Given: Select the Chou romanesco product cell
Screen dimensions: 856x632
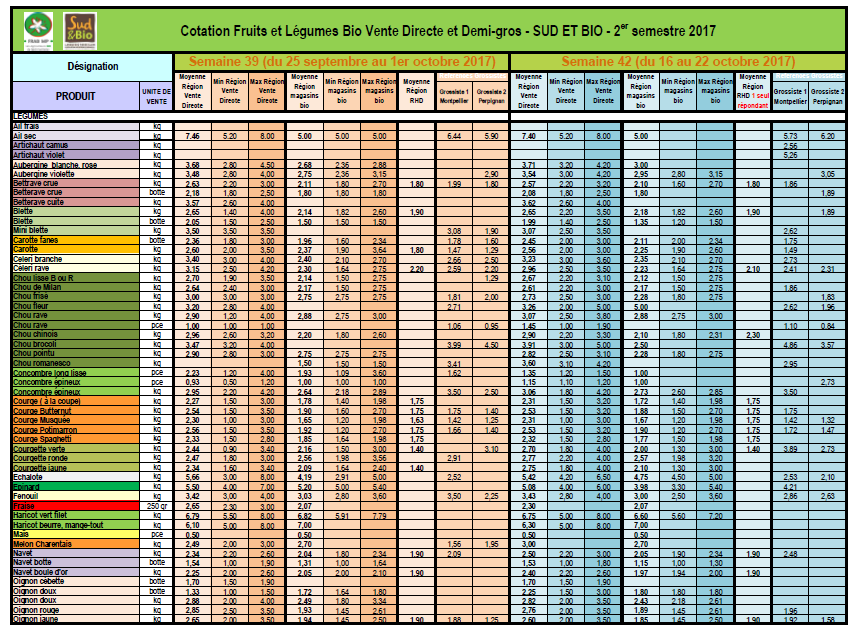Looking at the screenshot, I should coord(76,363).
